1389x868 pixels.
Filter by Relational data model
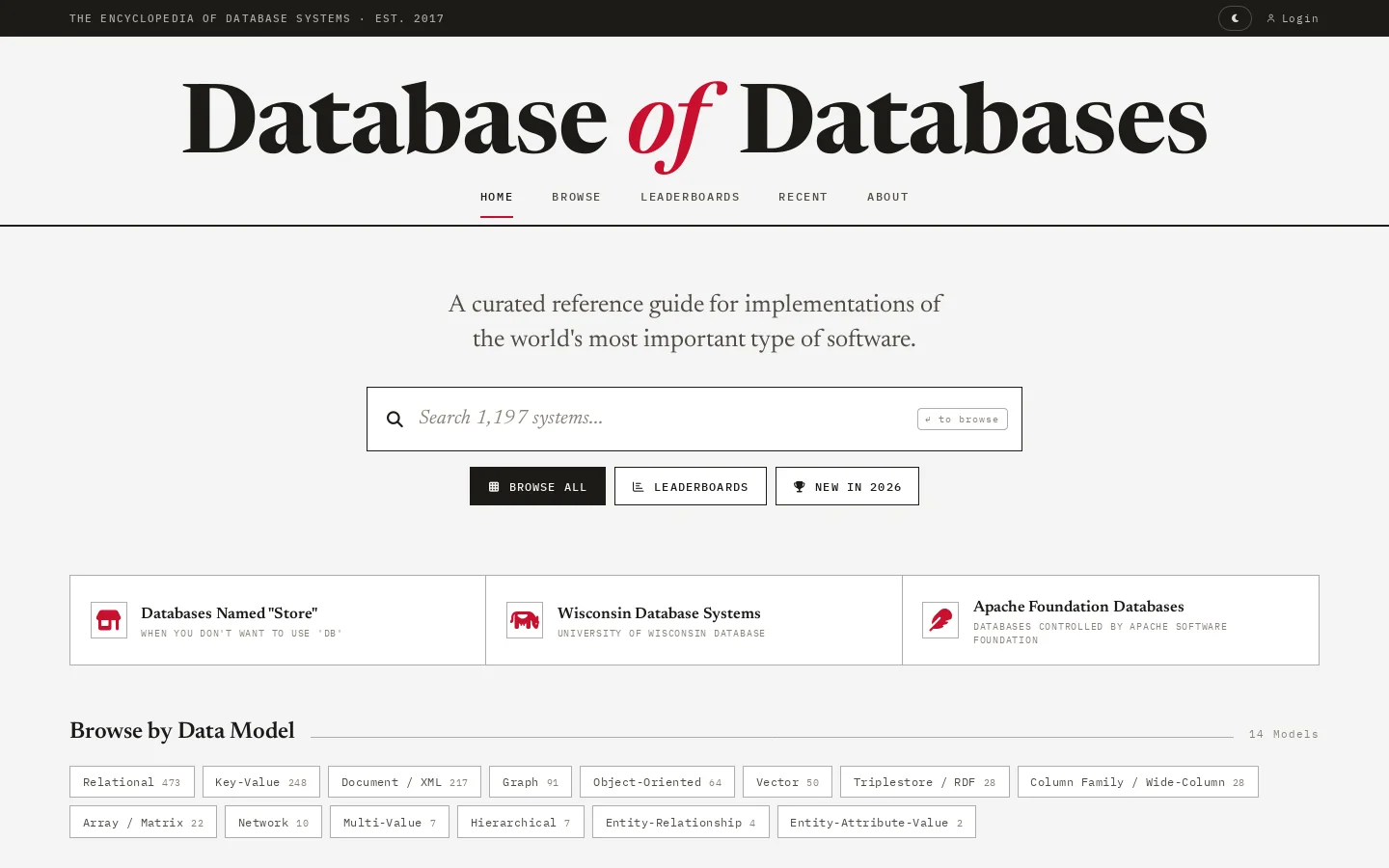coord(132,782)
